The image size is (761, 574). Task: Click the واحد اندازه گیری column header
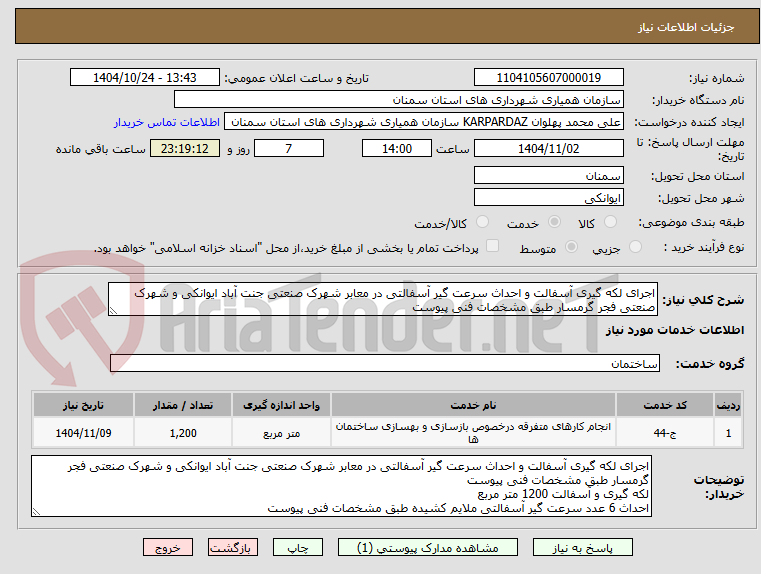pos(281,405)
